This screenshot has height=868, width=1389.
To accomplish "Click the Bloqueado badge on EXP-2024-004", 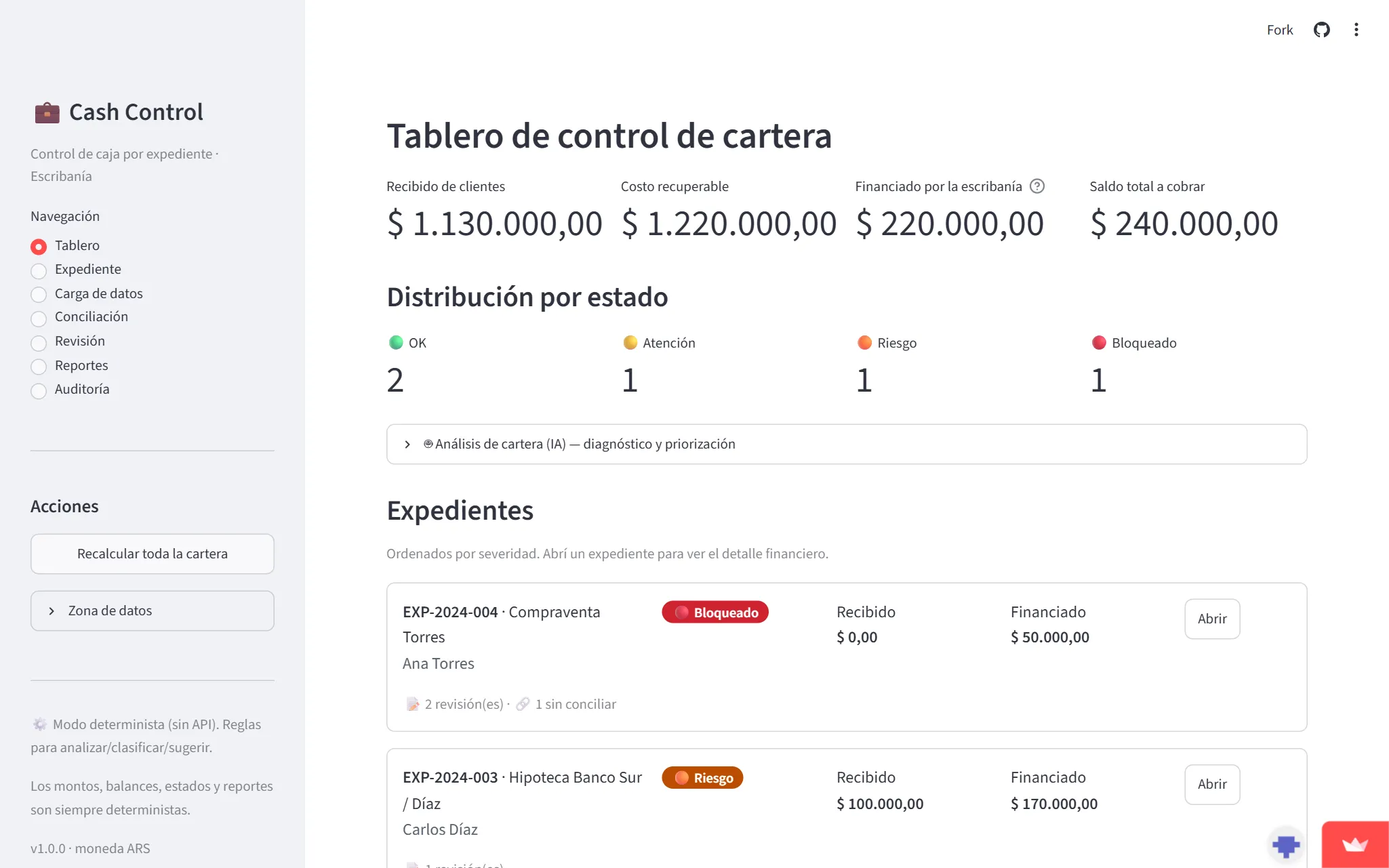I will tap(715, 613).
